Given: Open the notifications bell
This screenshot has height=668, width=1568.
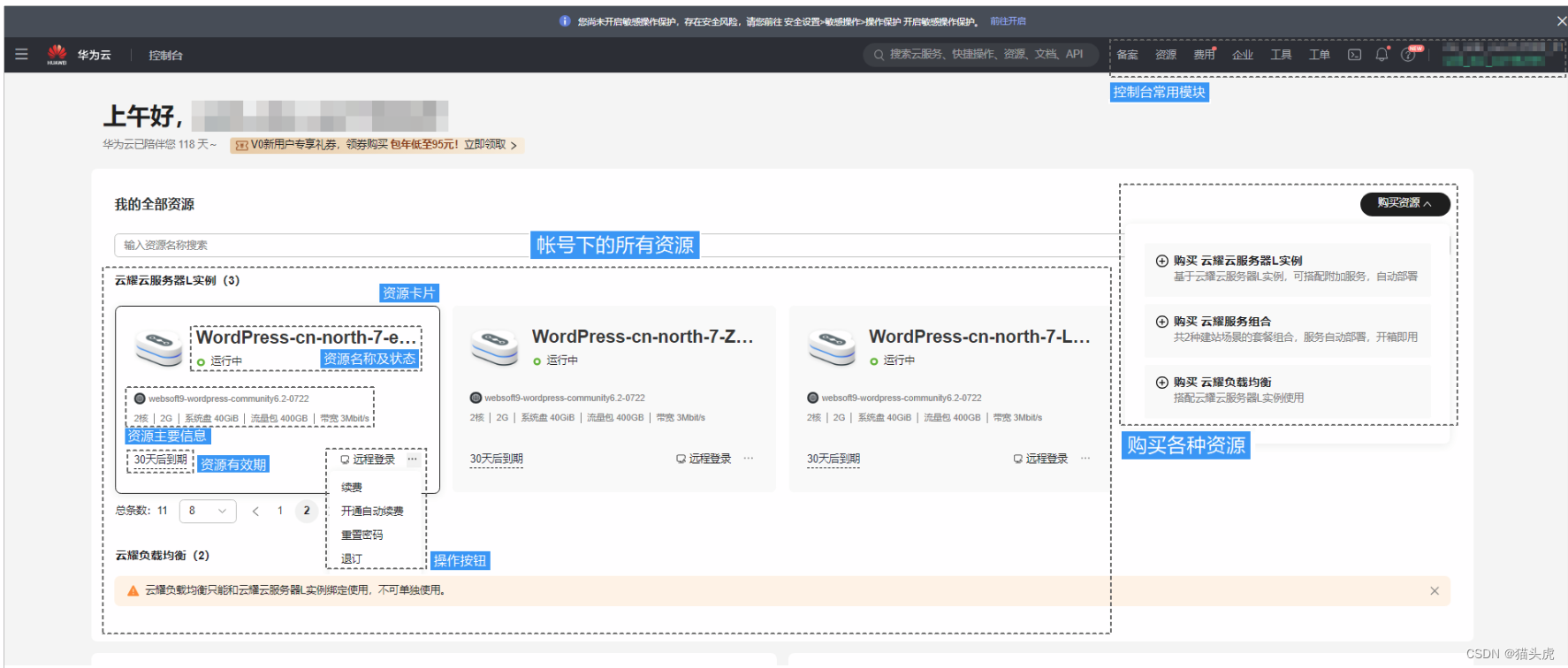Looking at the screenshot, I should 1382,55.
